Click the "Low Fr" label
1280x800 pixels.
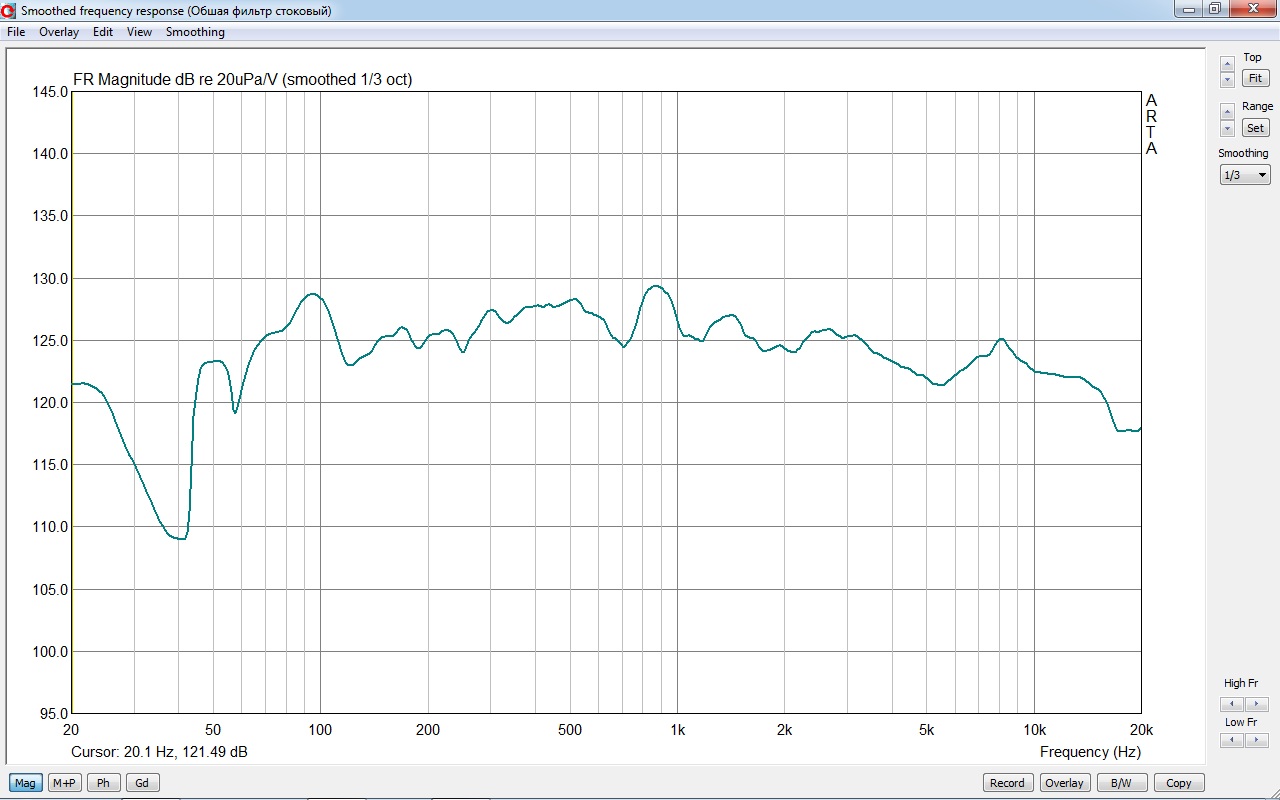[1240, 722]
